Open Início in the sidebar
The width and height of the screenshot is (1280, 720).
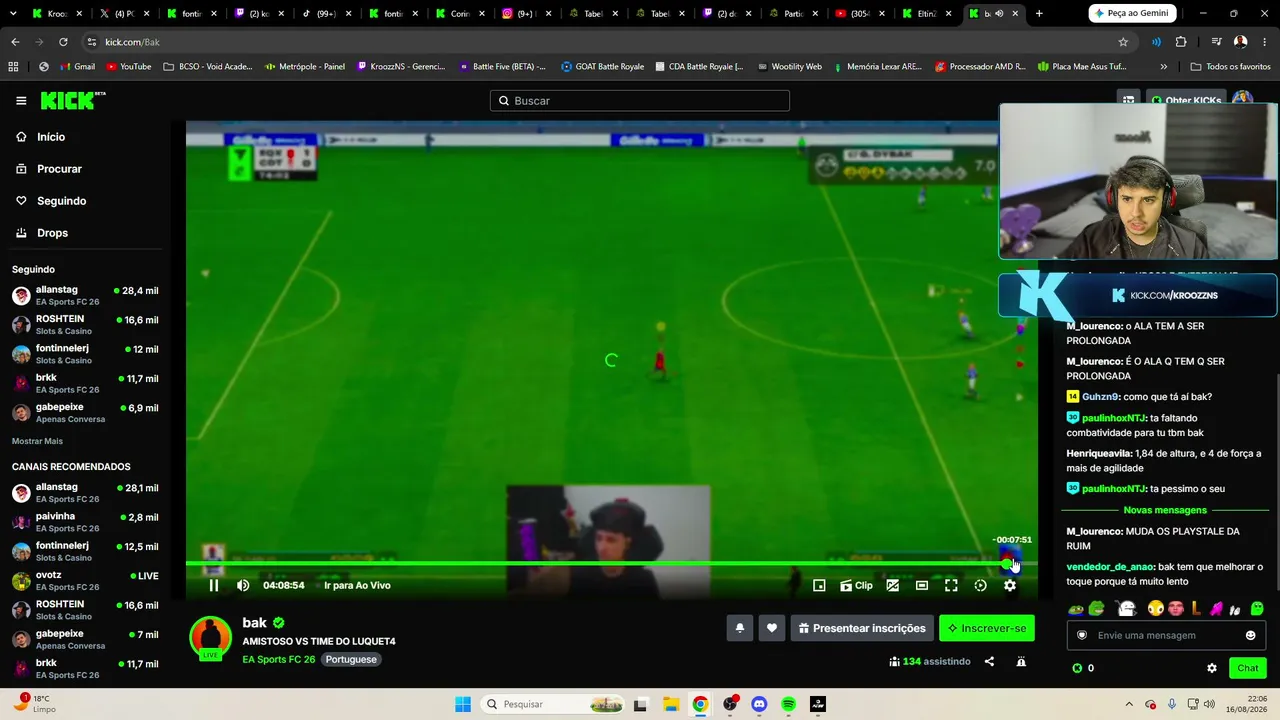coord(42,137)
